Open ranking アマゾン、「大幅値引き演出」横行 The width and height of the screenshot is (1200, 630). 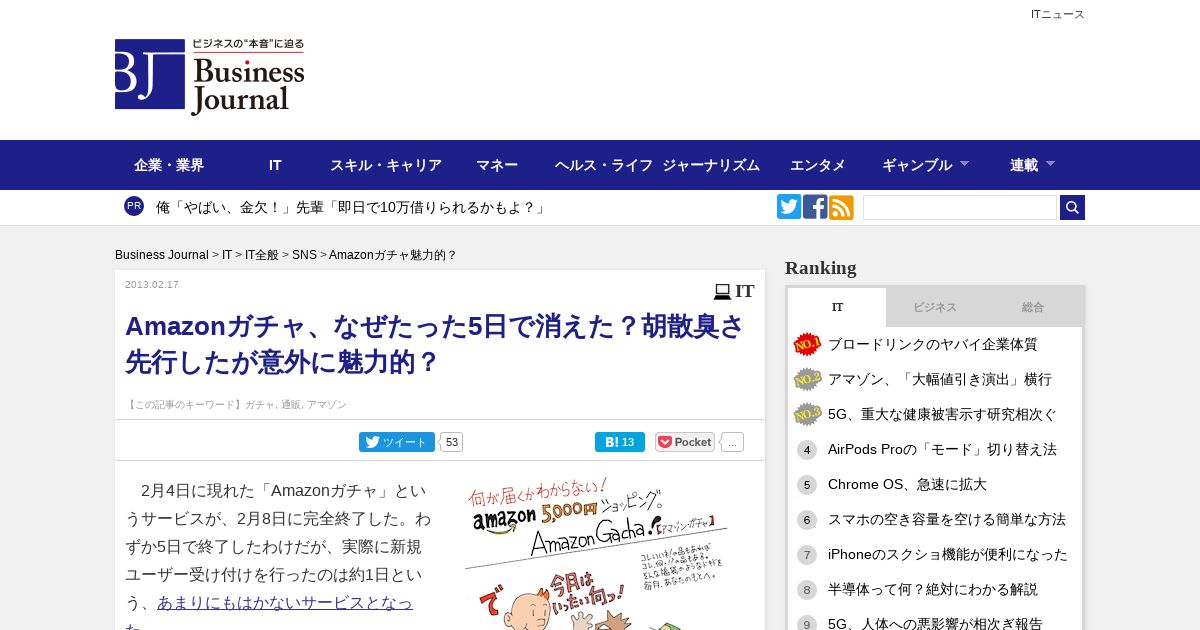coord(940,380)
